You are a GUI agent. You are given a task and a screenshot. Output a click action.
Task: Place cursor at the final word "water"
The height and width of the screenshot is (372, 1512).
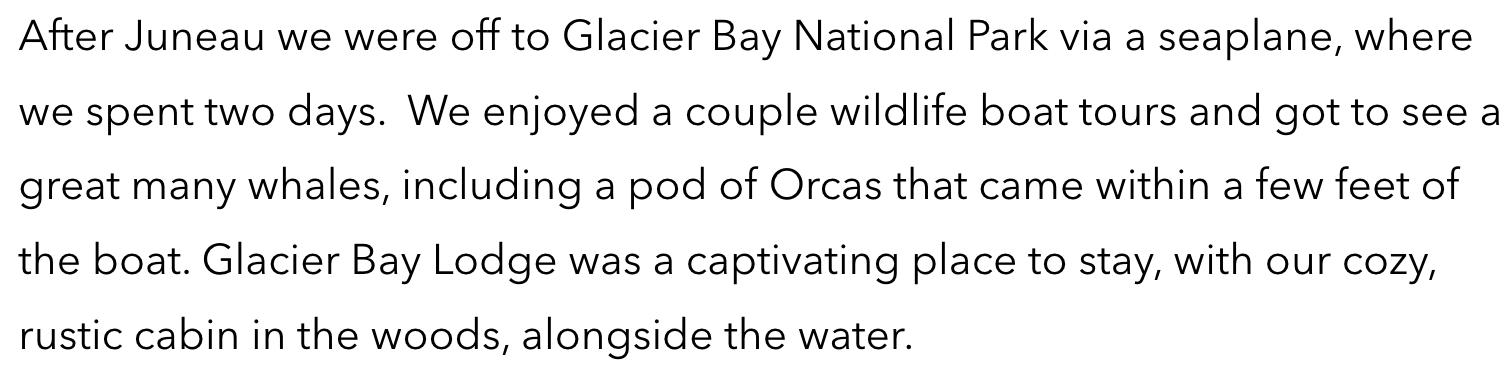click(854, 335)
